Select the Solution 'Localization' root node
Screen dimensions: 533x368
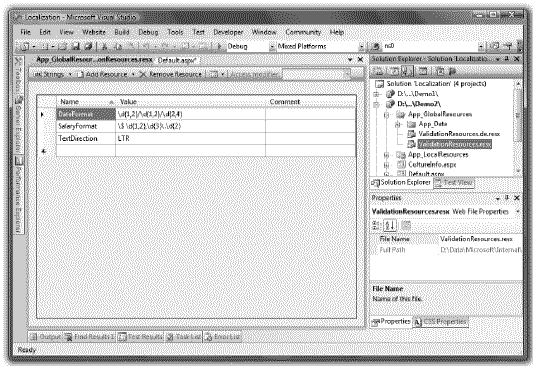pos(436,84)
